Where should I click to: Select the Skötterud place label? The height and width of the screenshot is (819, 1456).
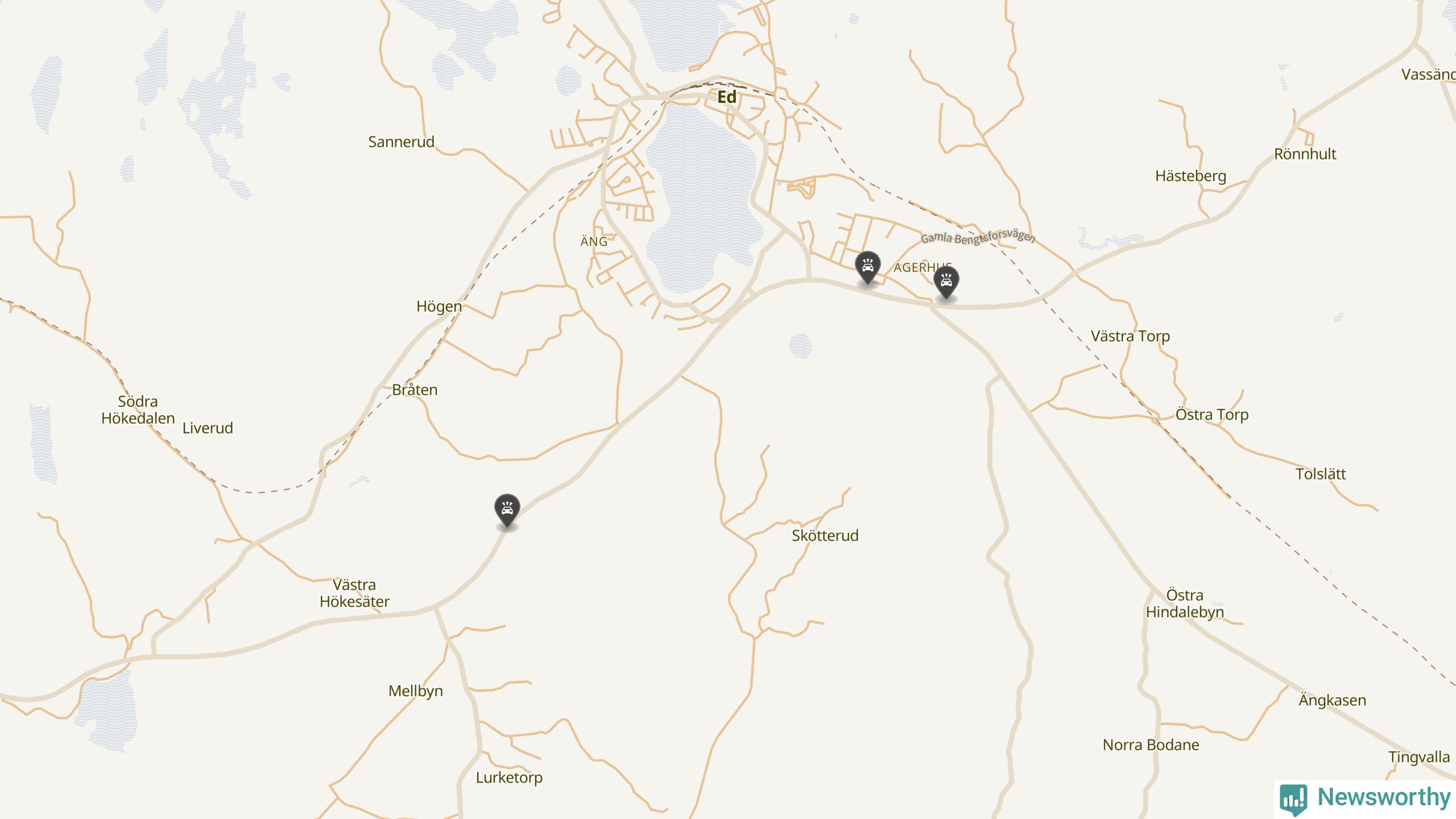825,536
